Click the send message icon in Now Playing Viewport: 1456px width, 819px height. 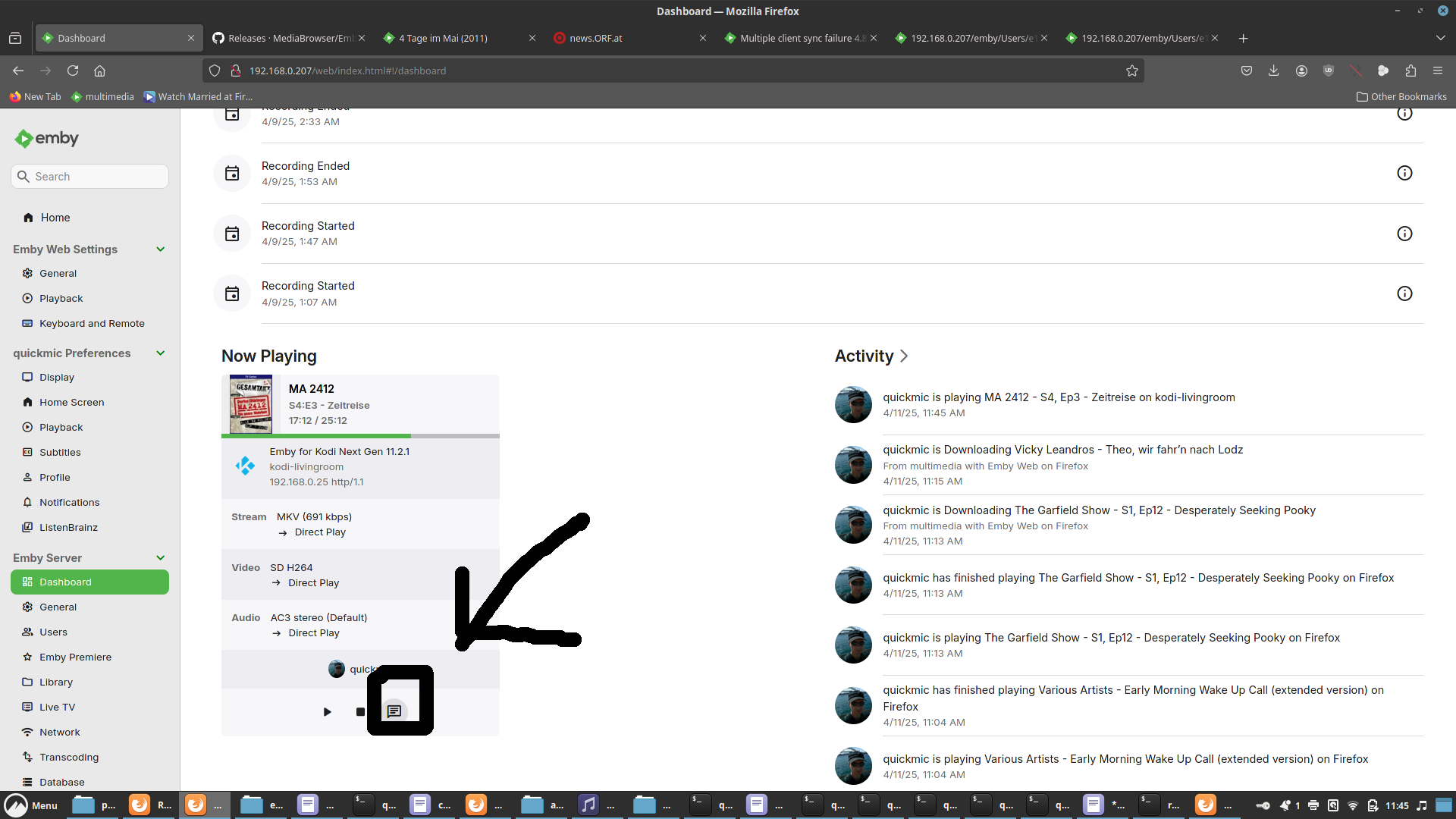pyautogui.click(x=394, y=711)
